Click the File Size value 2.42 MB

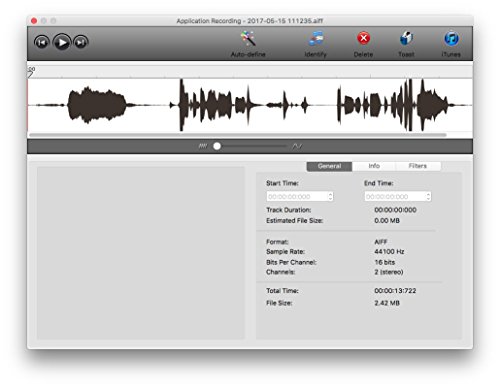(387, 303)
